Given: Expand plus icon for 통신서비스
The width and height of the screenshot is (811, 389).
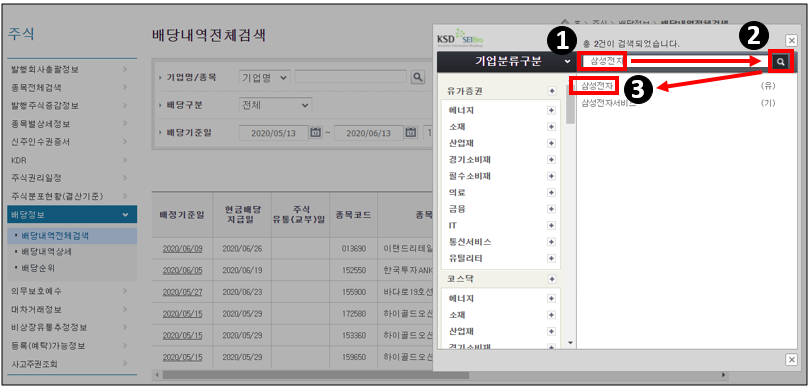Looking at the screenshot, I should (551, 242).
